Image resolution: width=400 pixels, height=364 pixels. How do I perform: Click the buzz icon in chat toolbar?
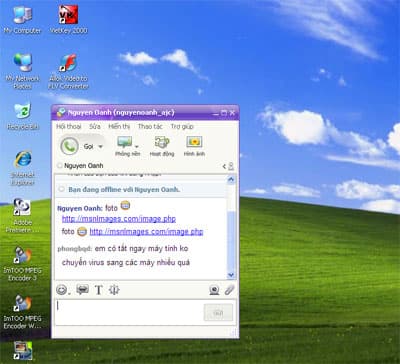[x=114, y=290]
